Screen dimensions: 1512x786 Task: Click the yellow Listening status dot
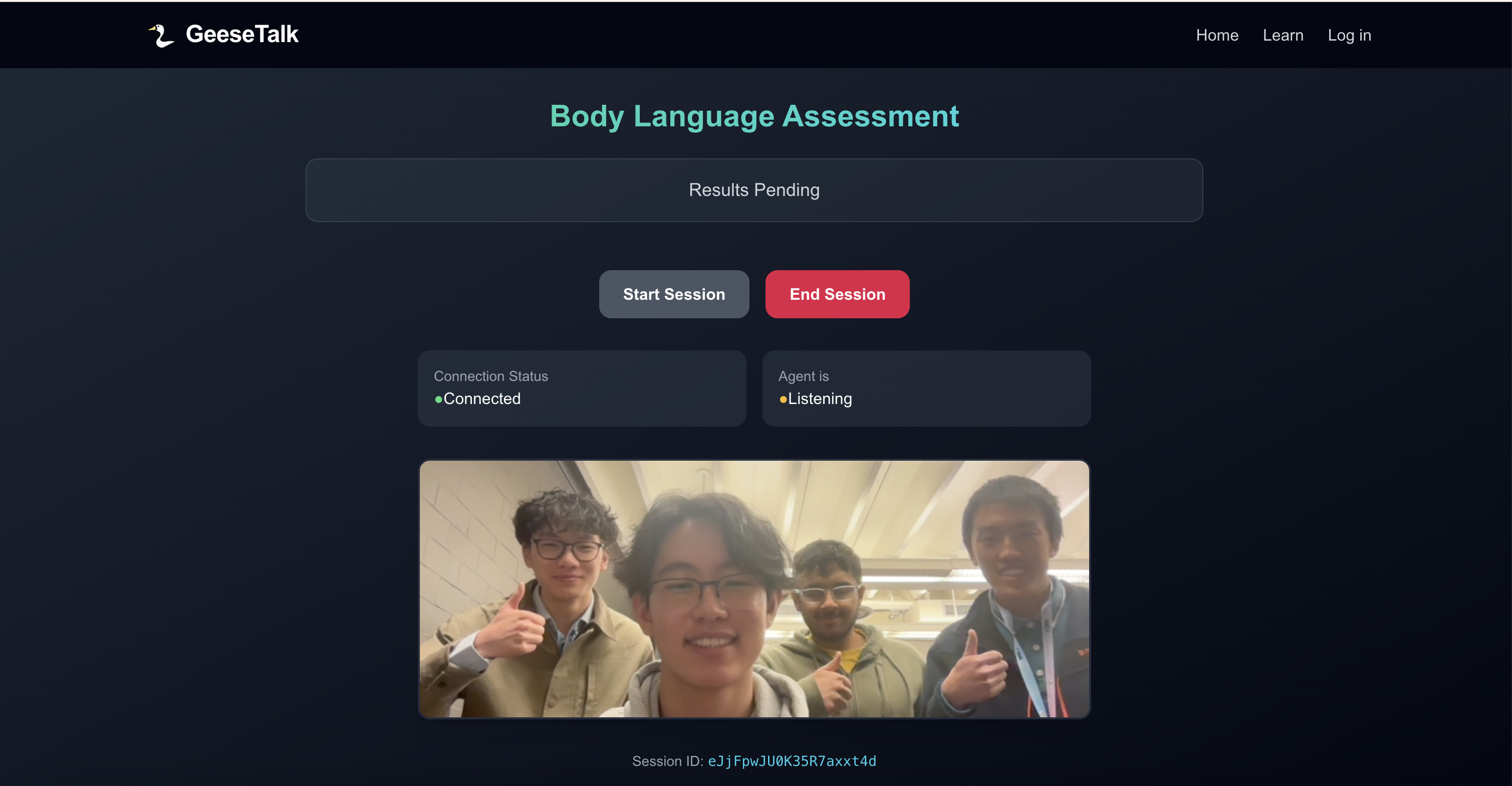783,400
